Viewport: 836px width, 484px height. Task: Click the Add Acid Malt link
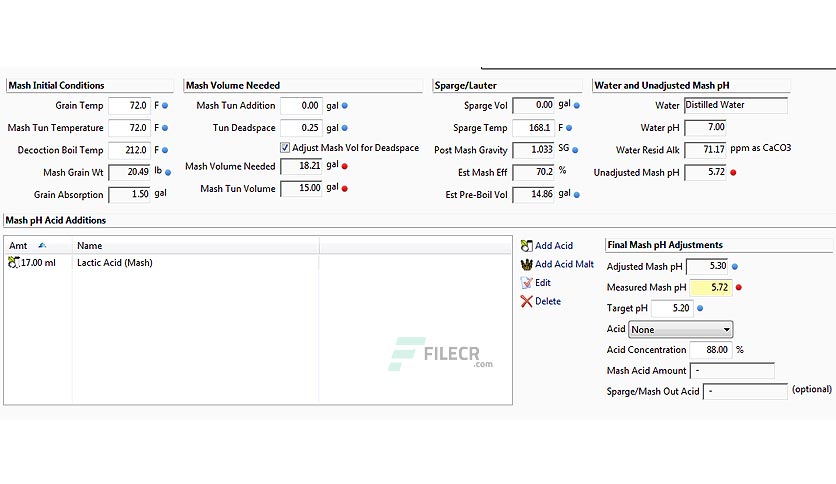pos(564,264)
